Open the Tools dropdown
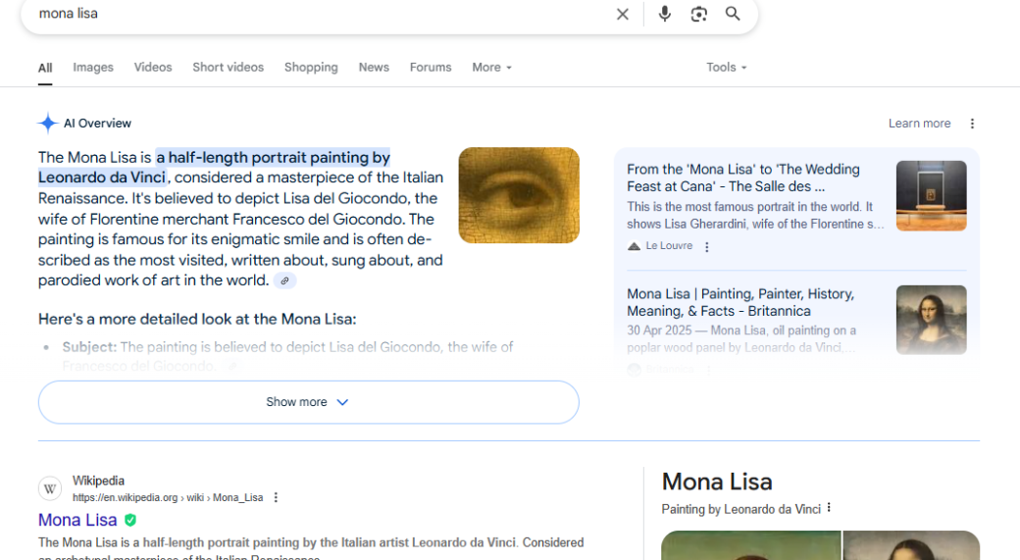This screenshot has height=560, width=1020. pyautogui.click(x=726, y=67)
